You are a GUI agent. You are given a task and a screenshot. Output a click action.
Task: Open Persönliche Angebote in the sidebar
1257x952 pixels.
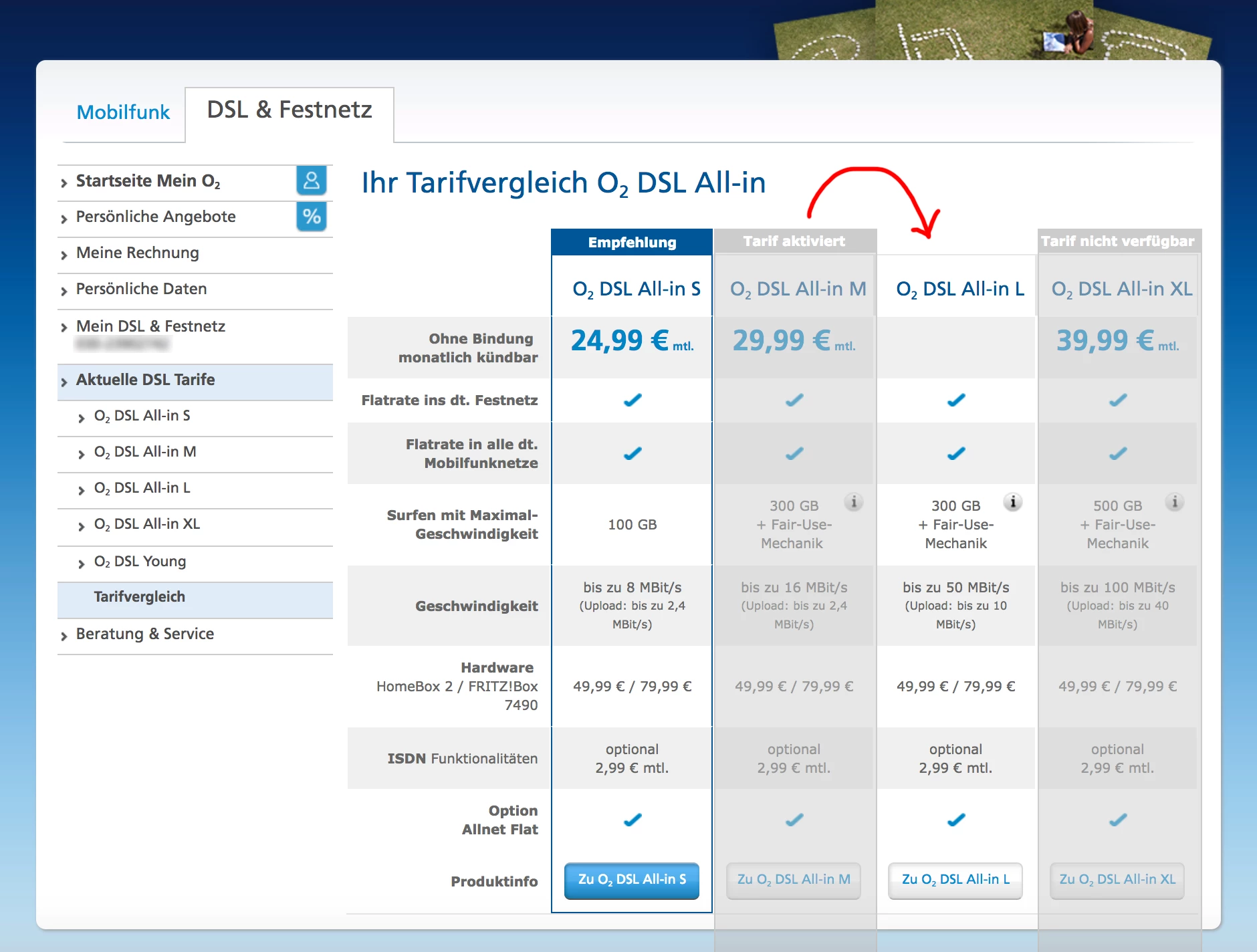pyautogui.click(x=156, y=217)
